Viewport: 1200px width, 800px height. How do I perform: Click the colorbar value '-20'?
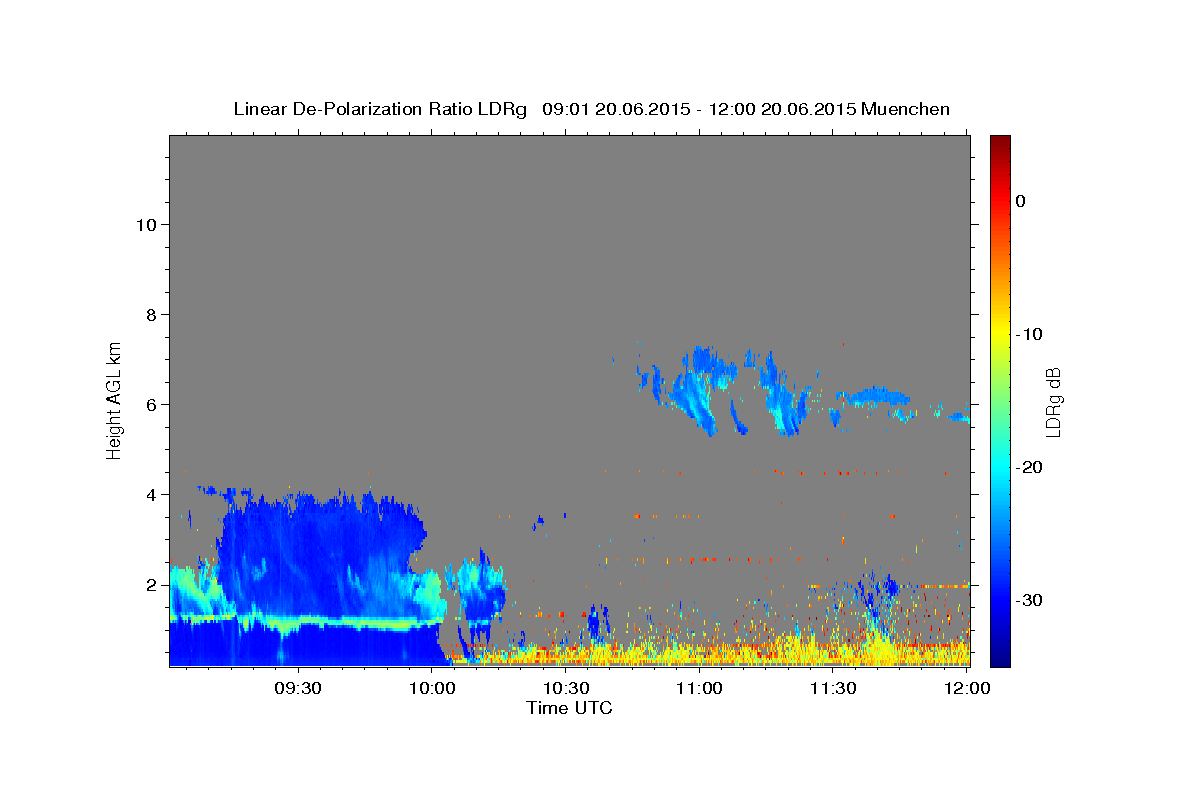(1031, 467)
